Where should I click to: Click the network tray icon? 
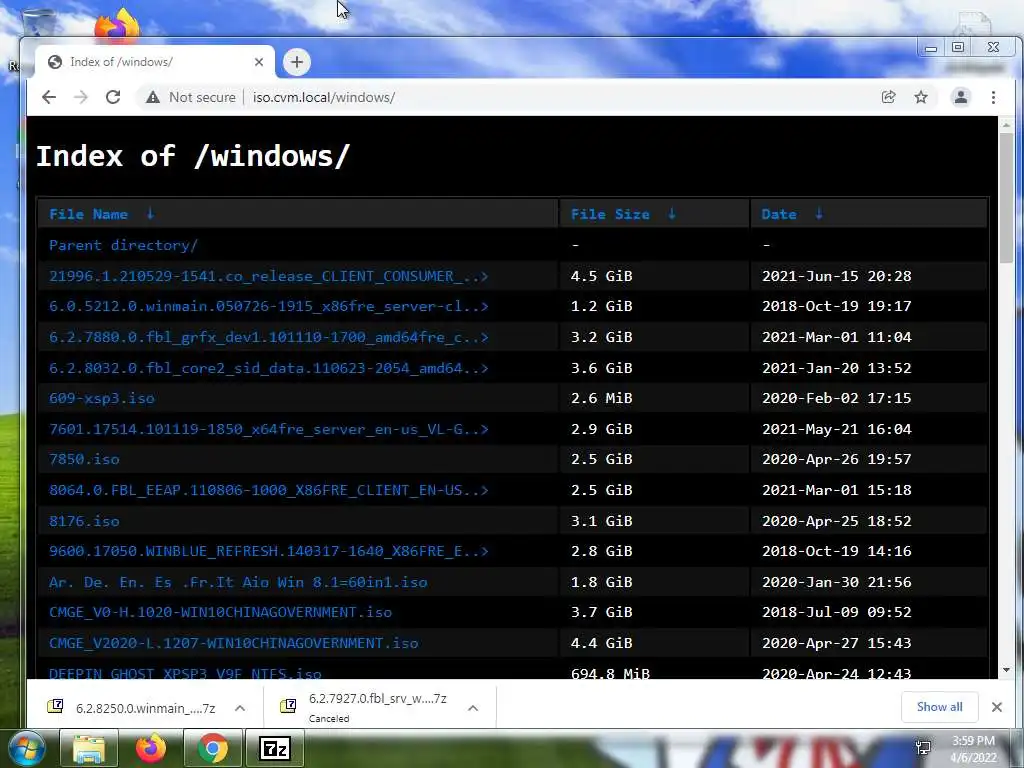[923, 748]
